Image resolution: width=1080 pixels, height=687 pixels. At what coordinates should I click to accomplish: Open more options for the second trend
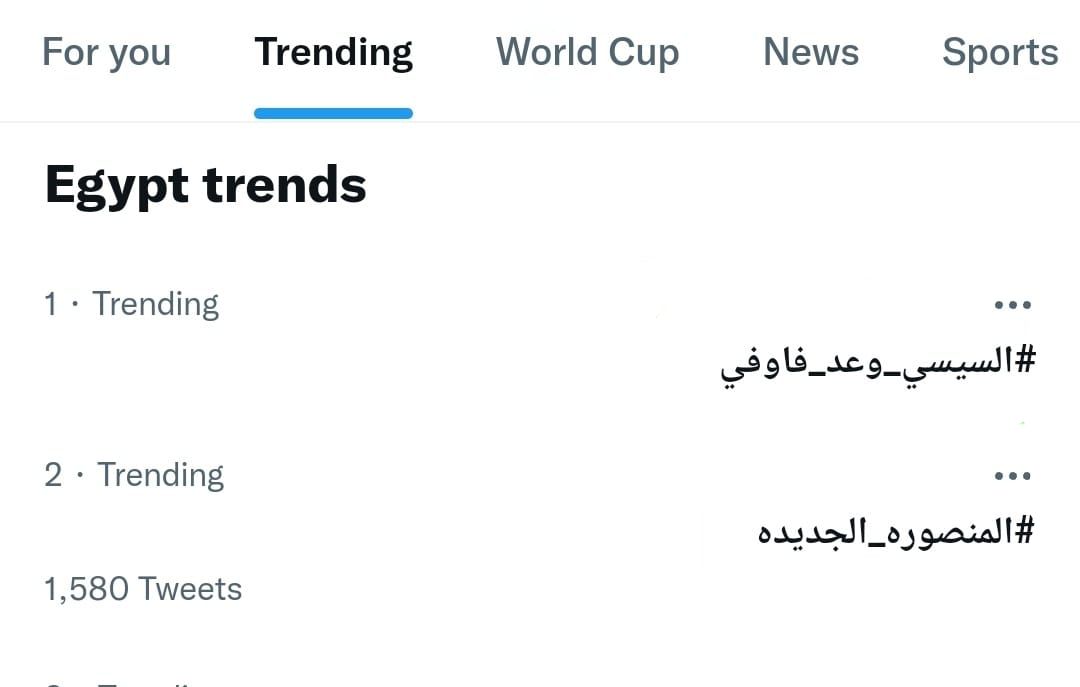[1012, 477]
